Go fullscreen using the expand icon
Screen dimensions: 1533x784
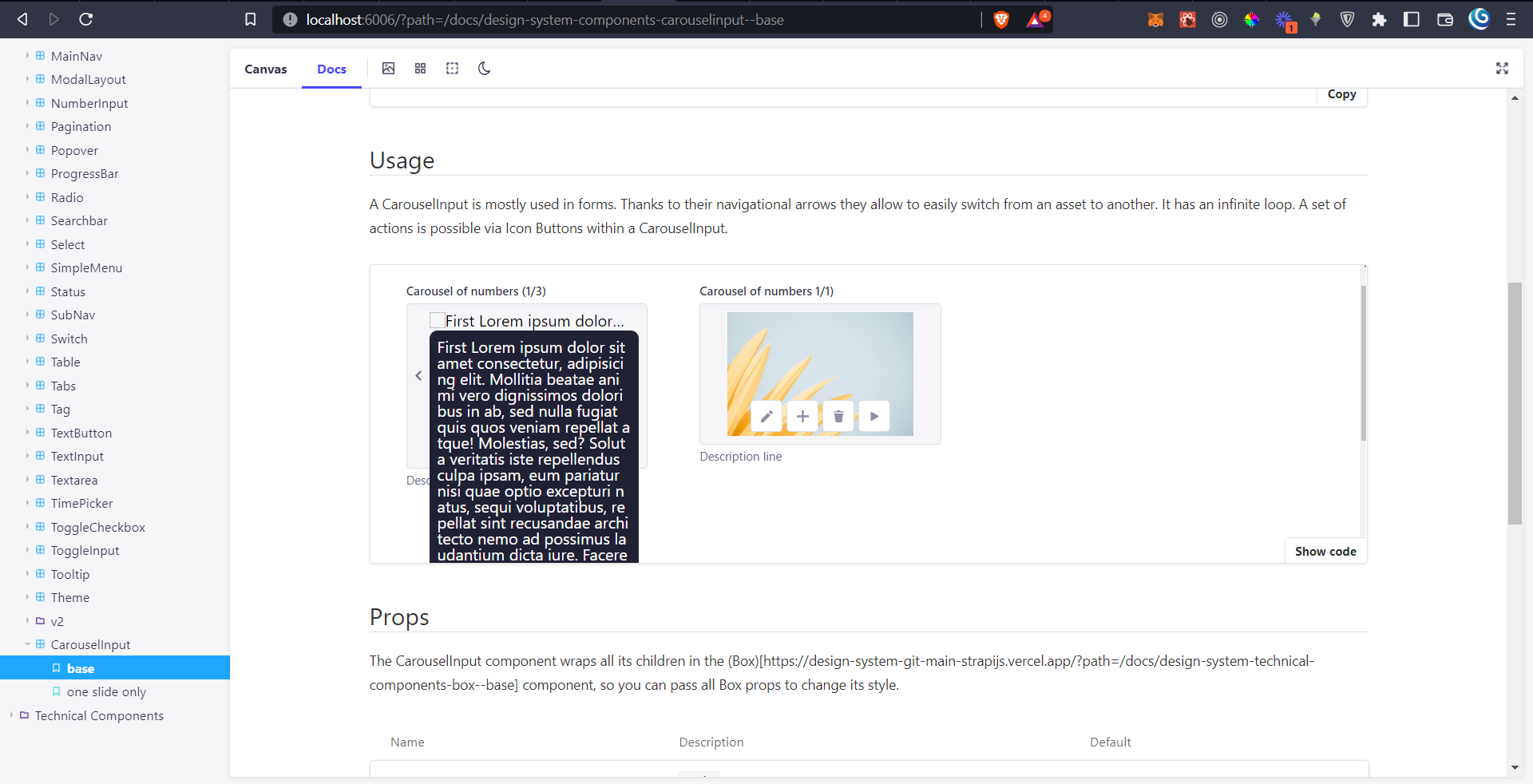(x=1503, y=69)
